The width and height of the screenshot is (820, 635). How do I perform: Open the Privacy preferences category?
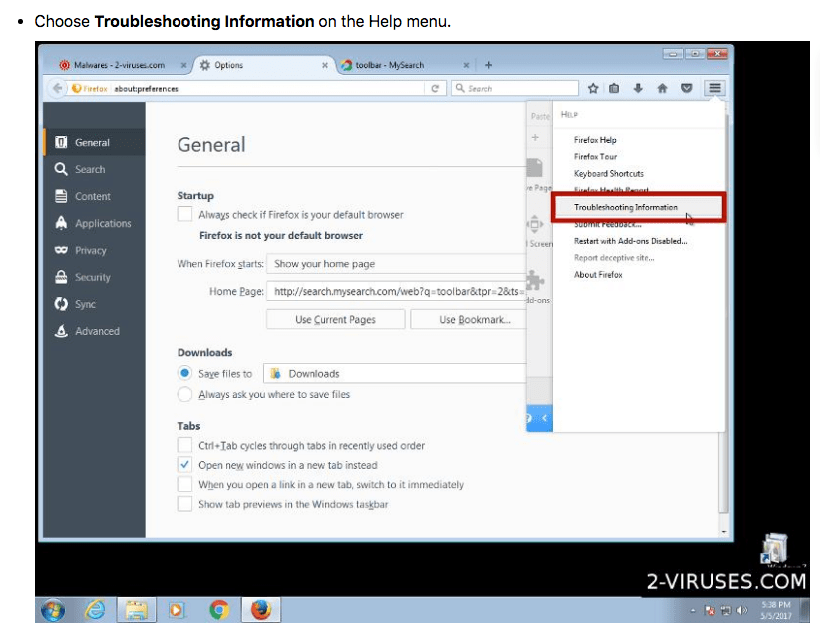click(95, 251)
